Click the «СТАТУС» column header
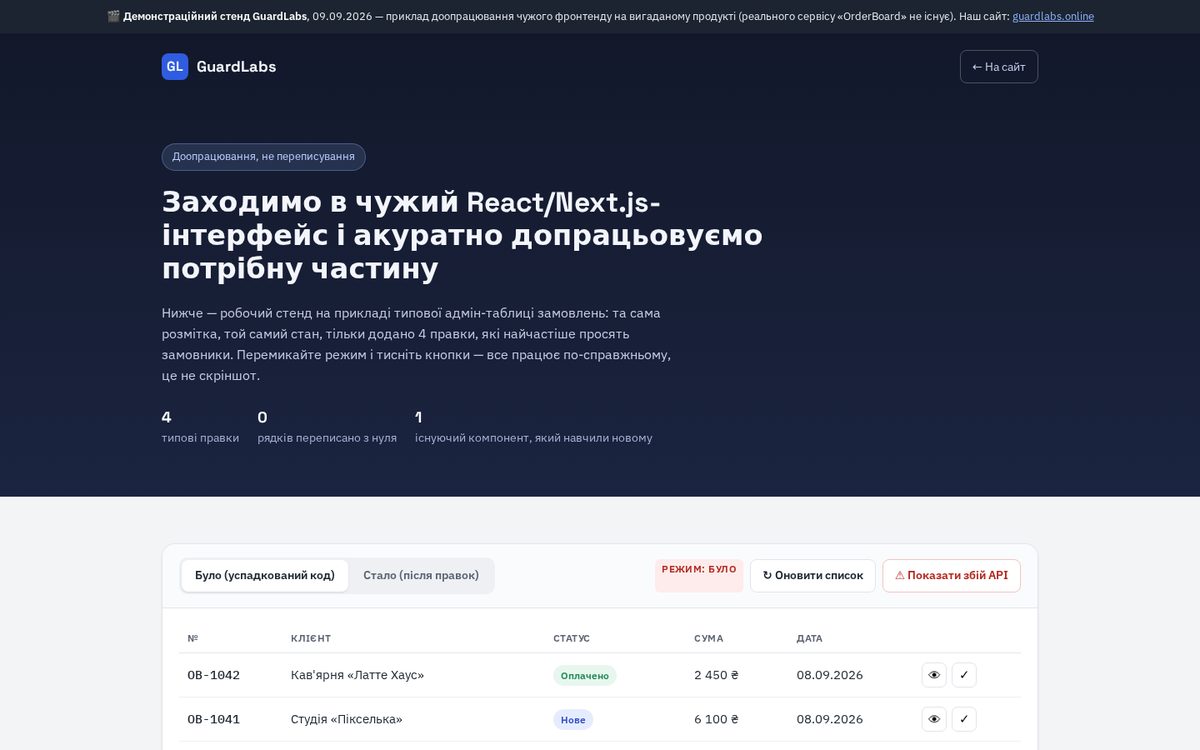Image resolution: width=1200 pixels, height=750 pixels. [572, 638]
